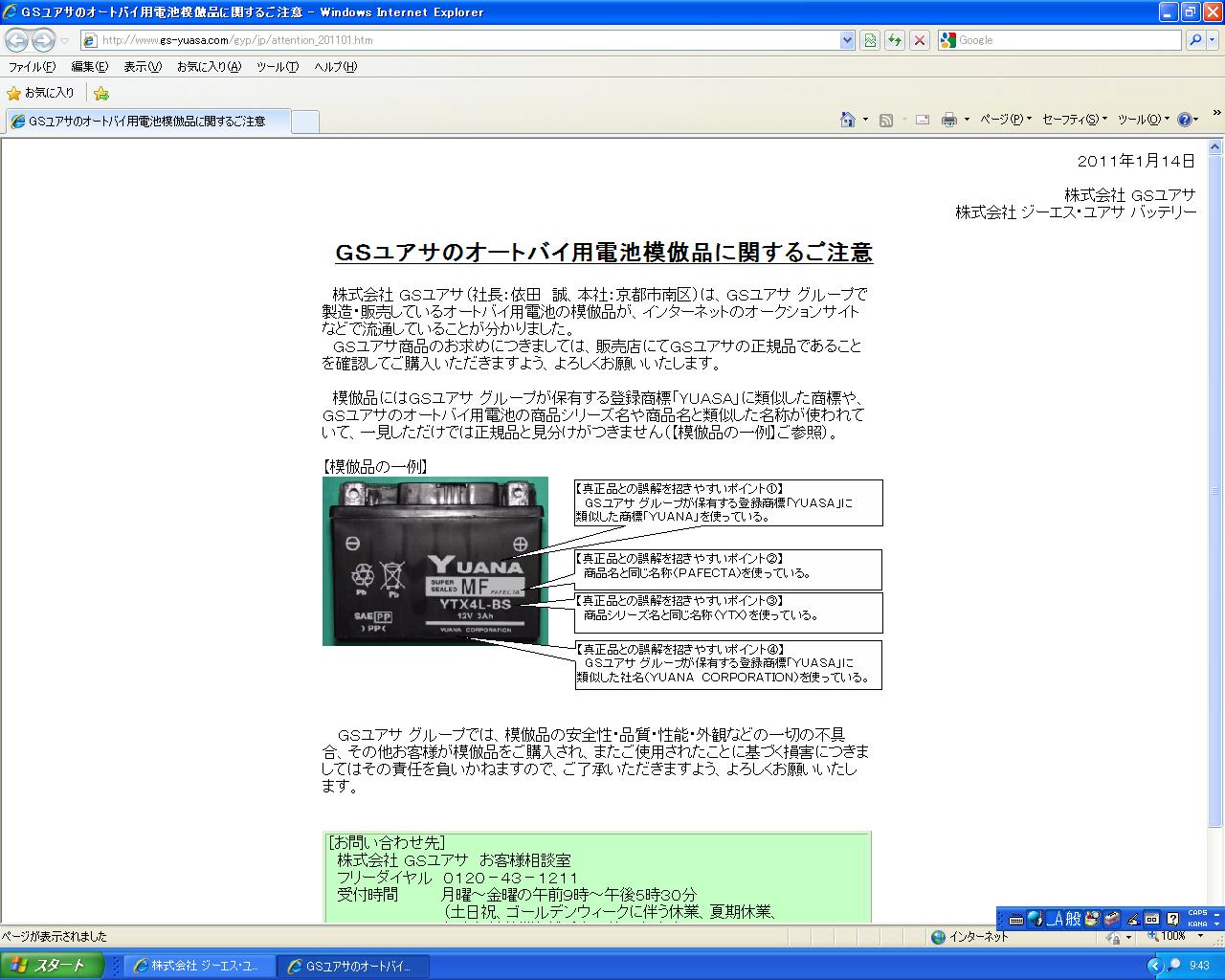This screenshot has width=1225, height=980.
Task: Click the IME globe input method icon
Action: tap(1035, 920)
